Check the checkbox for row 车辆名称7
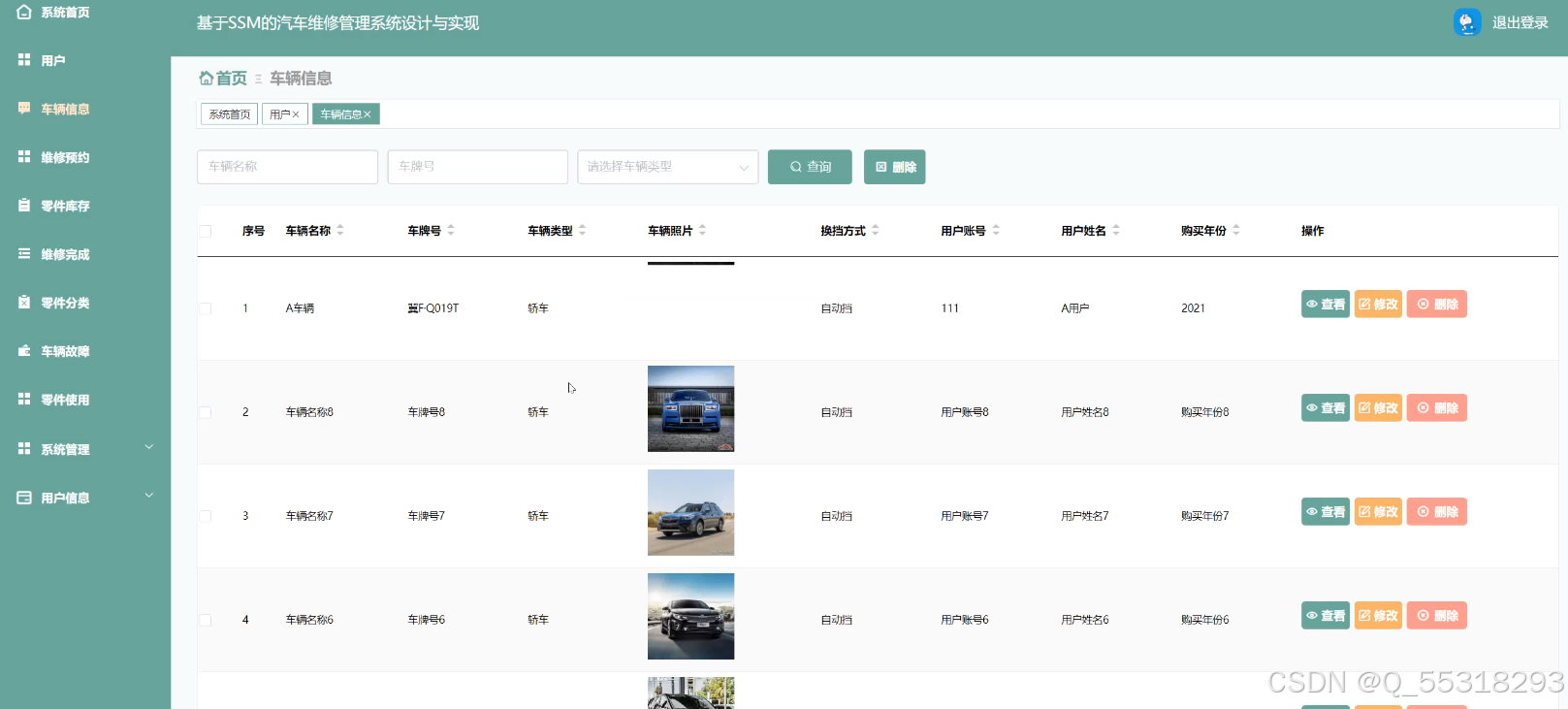The image size is (1568, 709). pyautogui.click(x=206, y=516)
